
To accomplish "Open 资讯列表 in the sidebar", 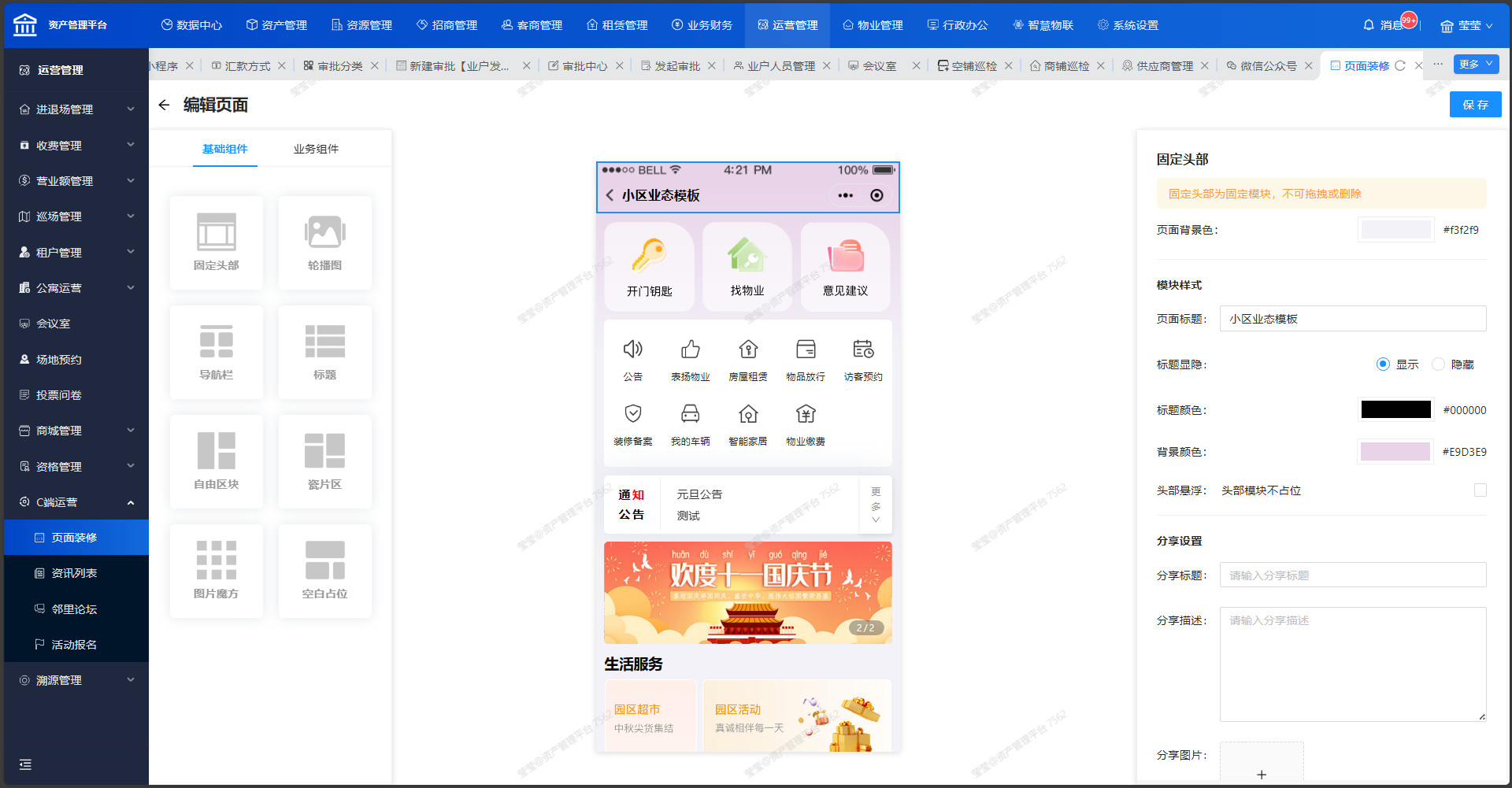I will (74, 573).
